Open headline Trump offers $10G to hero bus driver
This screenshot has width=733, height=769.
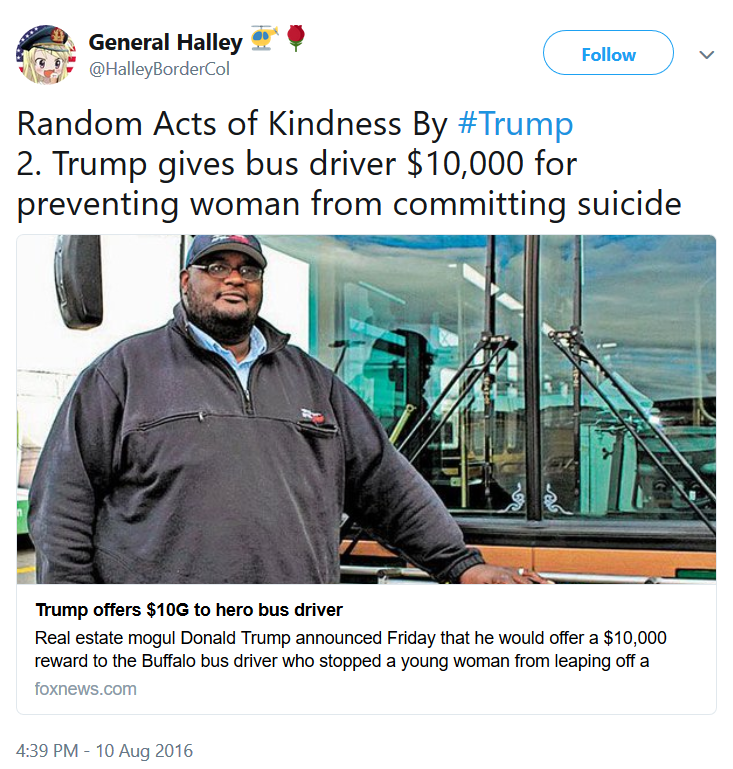tap(189, 610)
